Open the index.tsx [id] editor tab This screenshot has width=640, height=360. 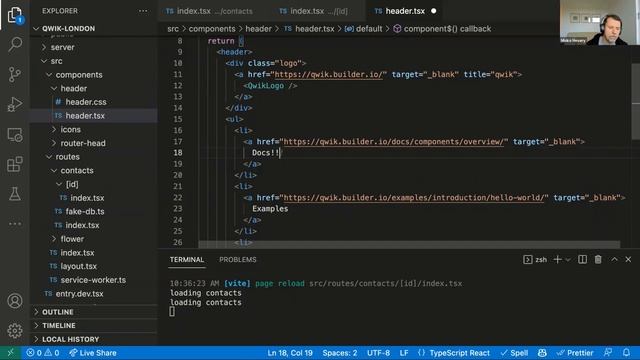[x=314, y=11]
